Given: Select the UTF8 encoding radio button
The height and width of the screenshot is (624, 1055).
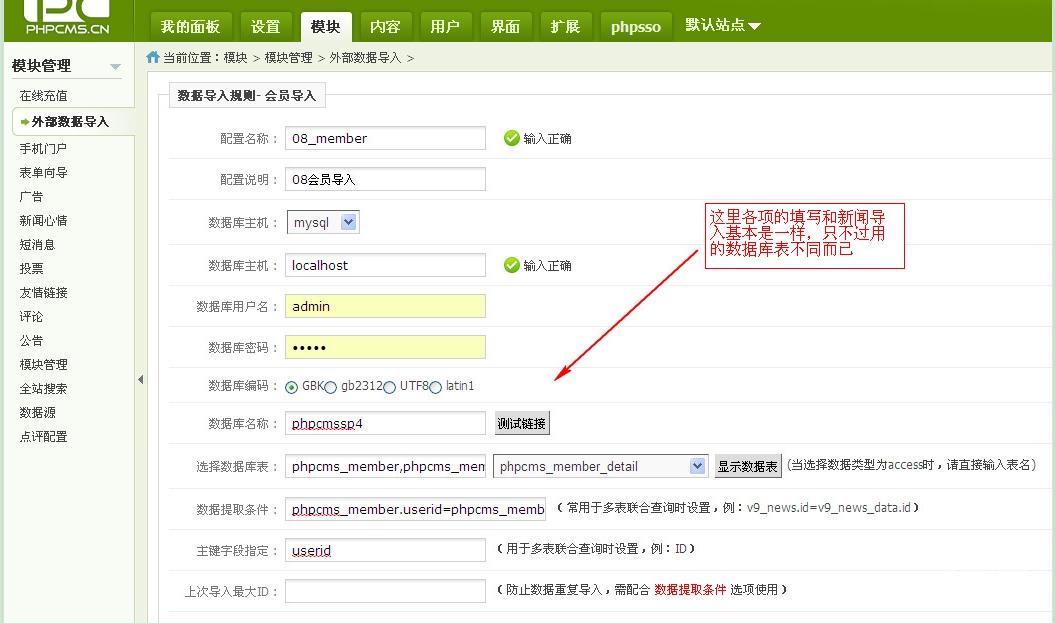Looking at the screenshot, I should (390, 387).
